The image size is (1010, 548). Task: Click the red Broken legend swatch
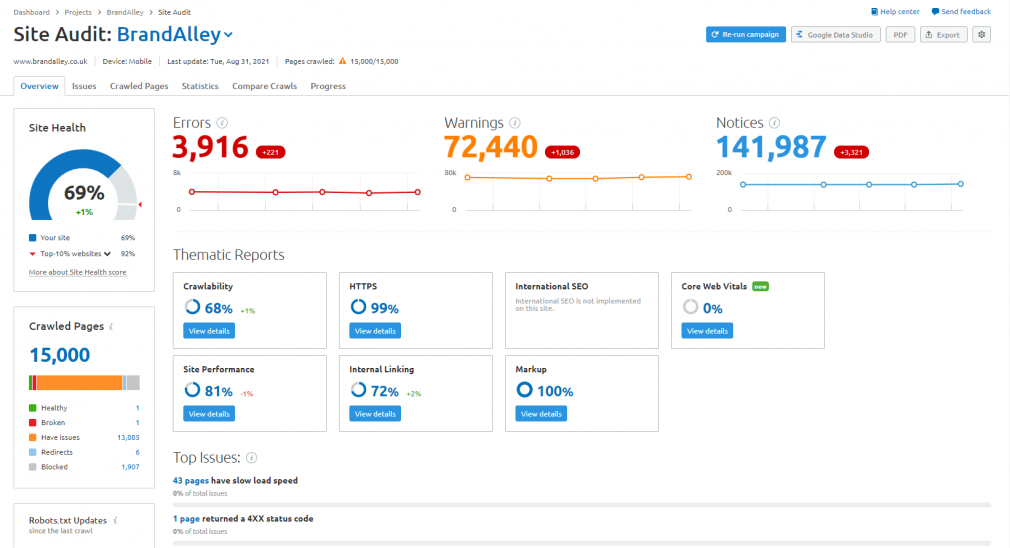click(x=32, y=423)
